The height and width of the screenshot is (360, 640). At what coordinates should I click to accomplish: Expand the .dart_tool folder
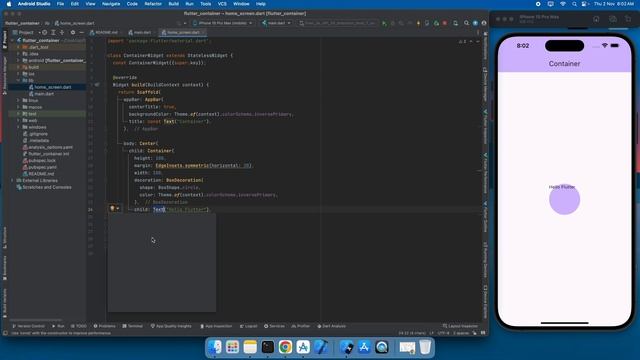(x=18, y=47)
